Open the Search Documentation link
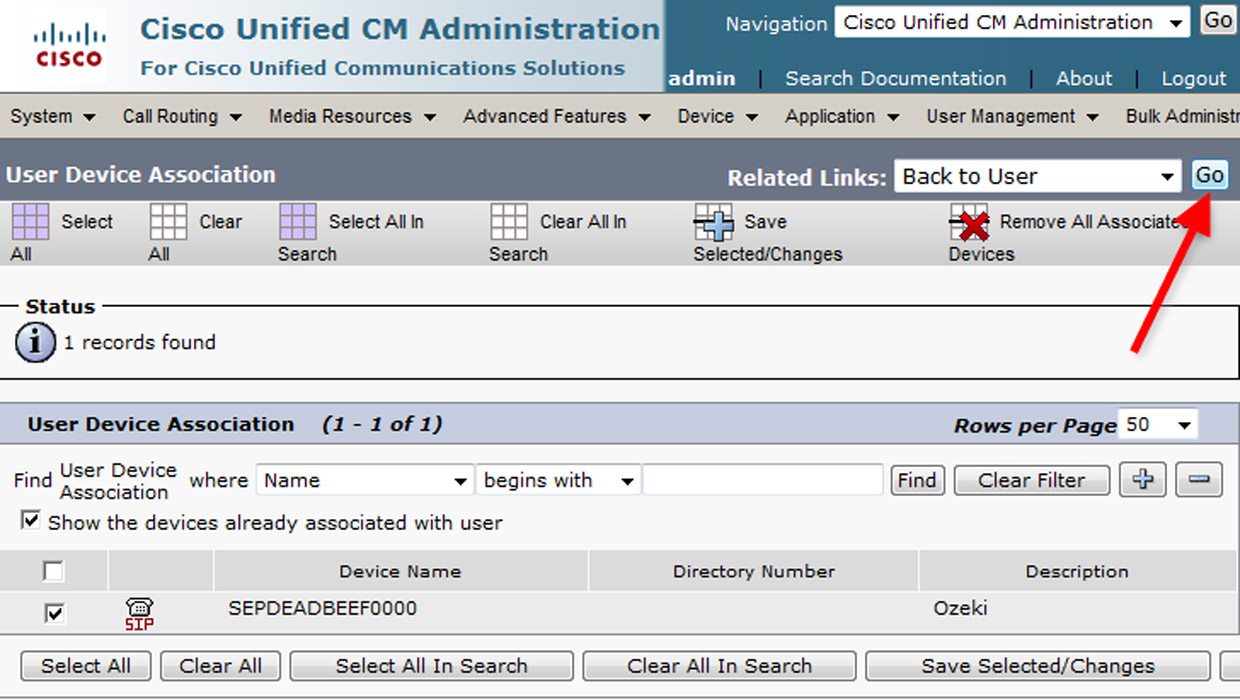1240x700 pixels. click(896, 78)
